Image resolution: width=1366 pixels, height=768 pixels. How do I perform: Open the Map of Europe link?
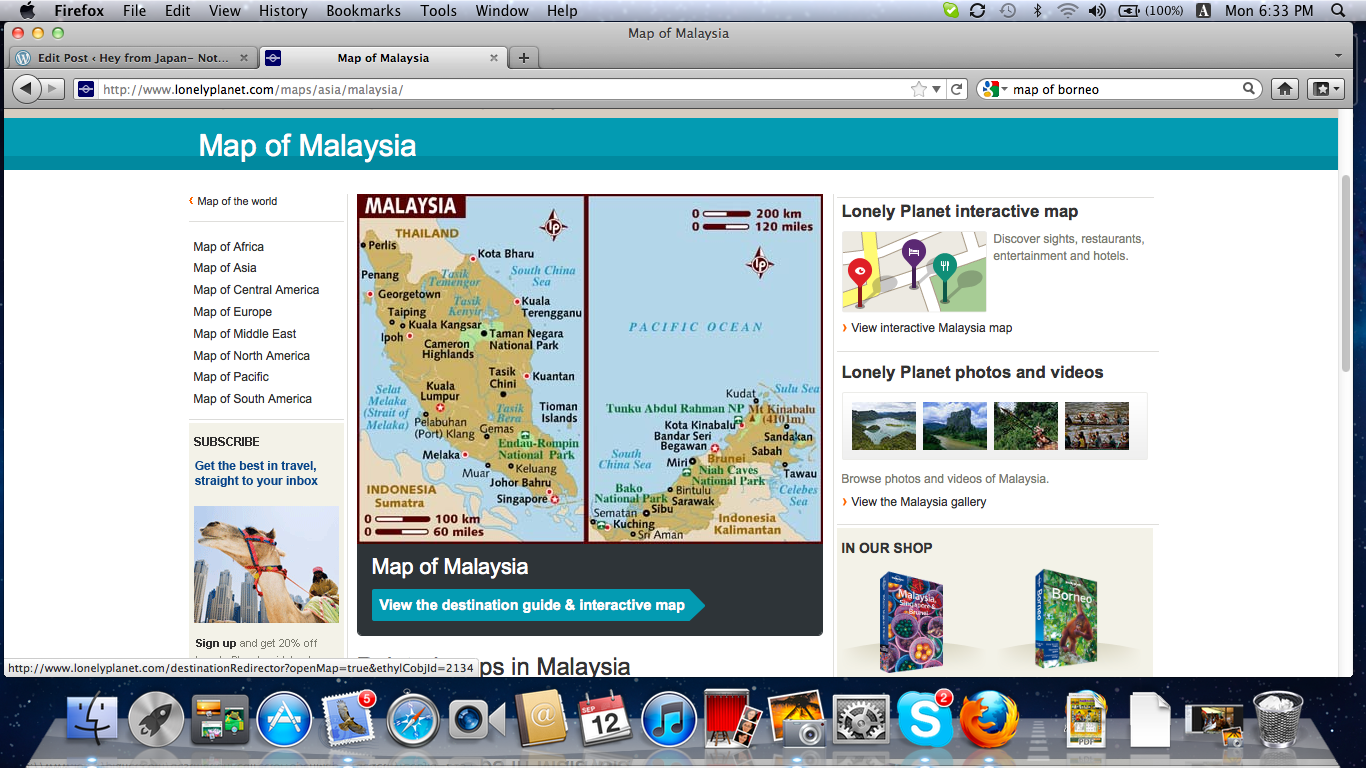coord(232,312)
